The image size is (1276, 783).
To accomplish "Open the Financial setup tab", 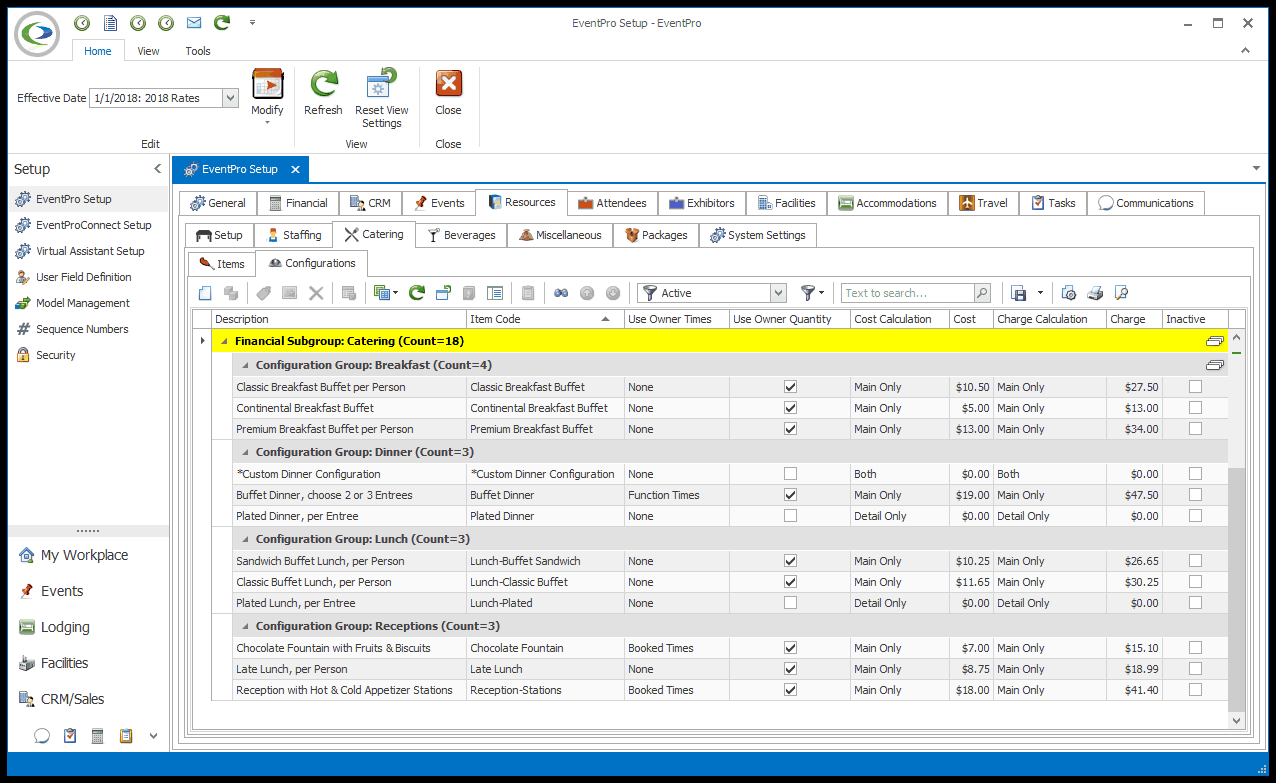I will tap(298, 203).
